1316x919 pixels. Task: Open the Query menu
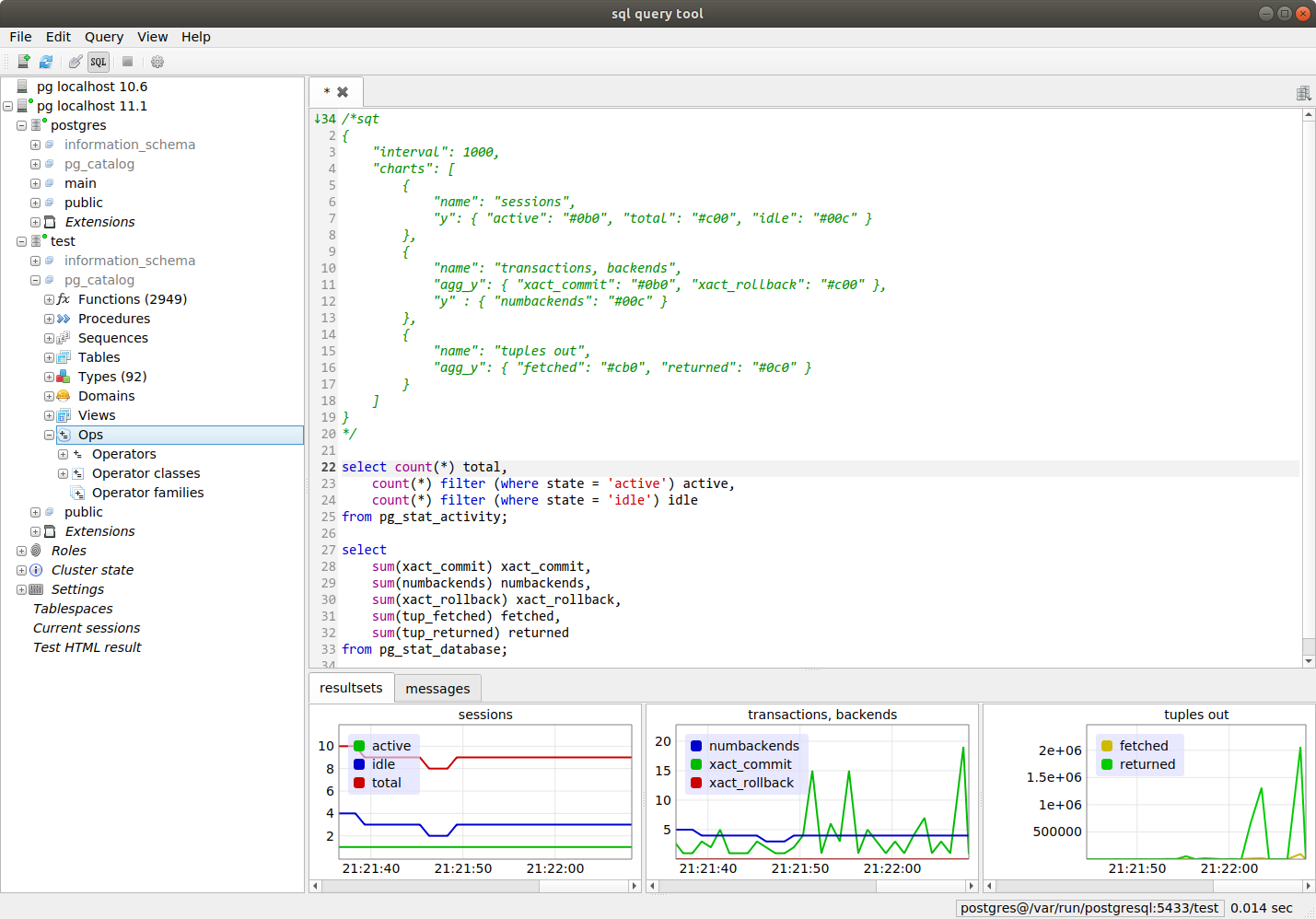point(104,37)
